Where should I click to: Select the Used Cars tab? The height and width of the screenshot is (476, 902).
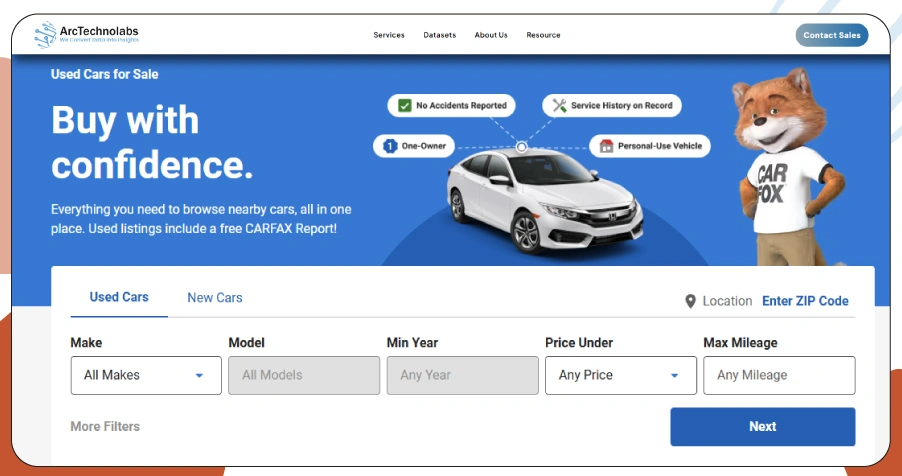coord(119,297)
